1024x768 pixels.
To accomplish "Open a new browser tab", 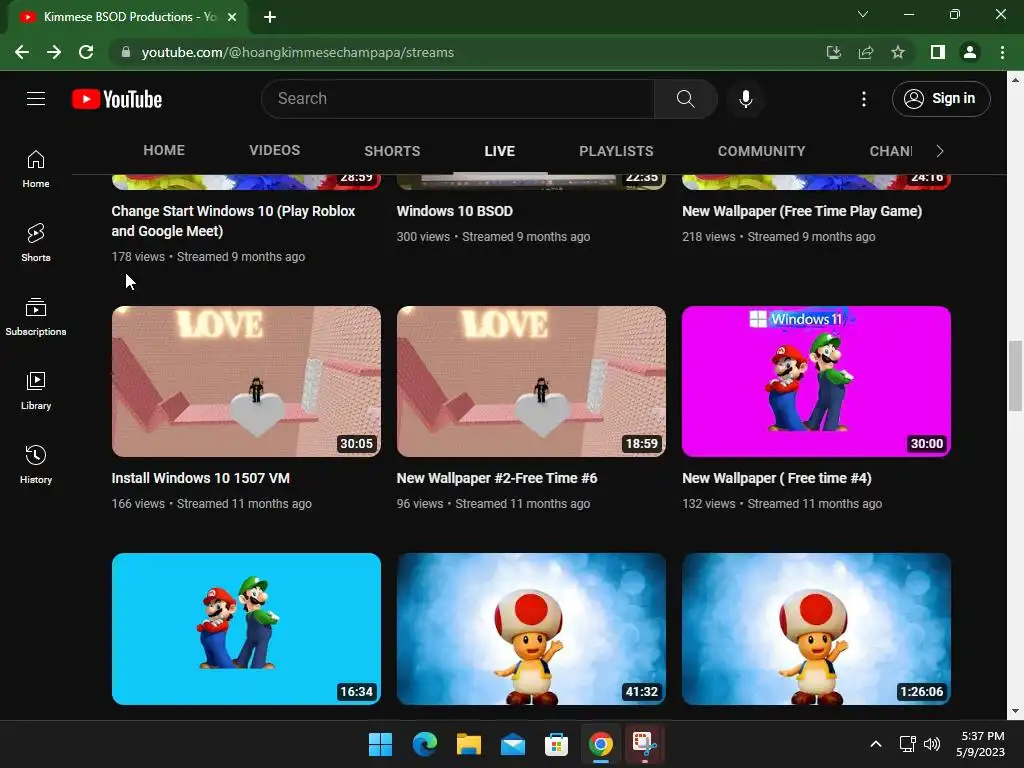I will coord(270,17).
